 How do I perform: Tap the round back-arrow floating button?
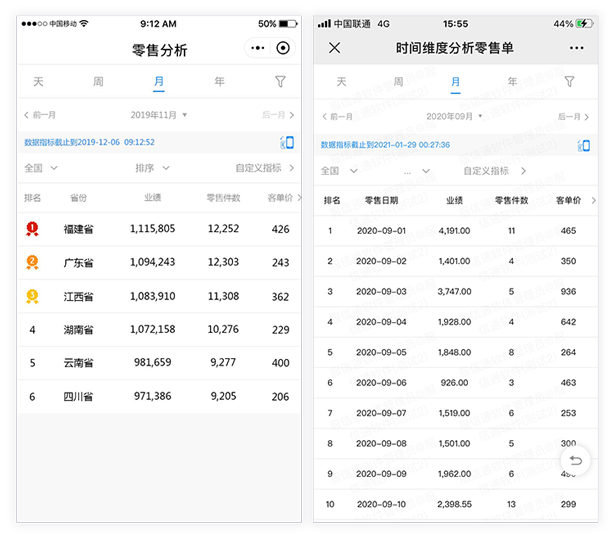[x=575, y=461]
